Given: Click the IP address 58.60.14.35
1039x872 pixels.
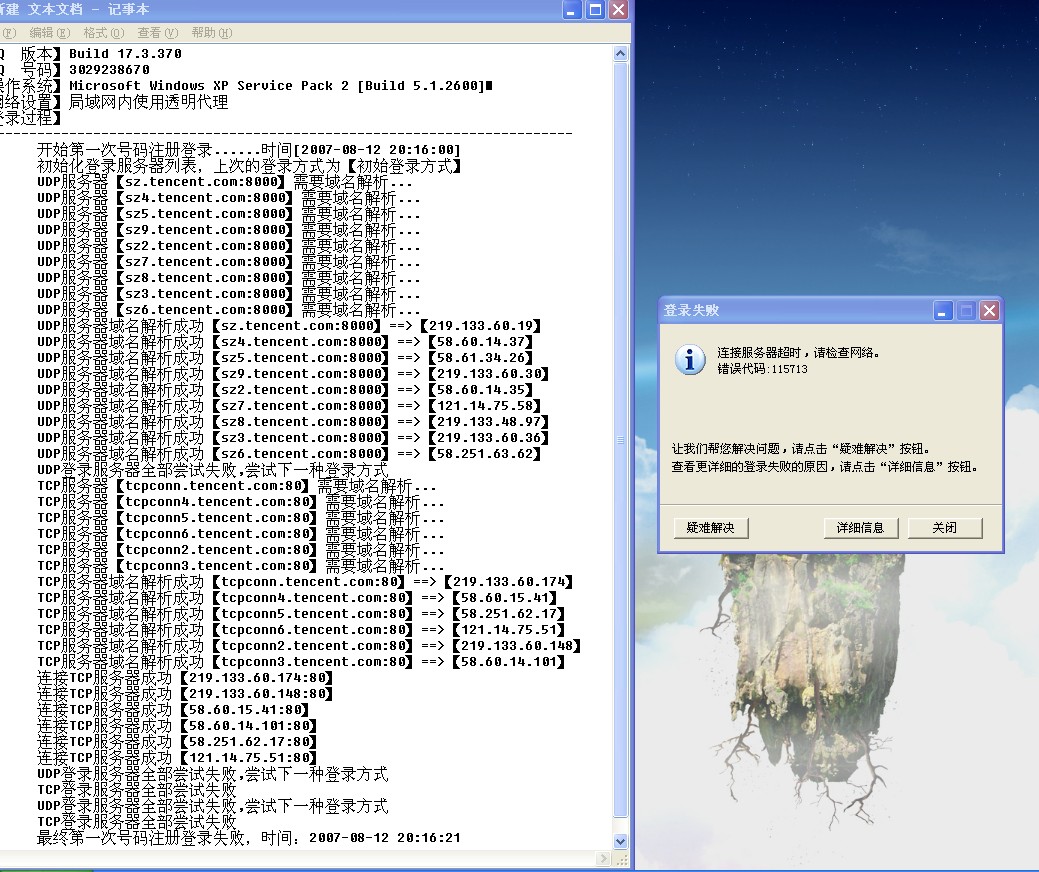Looking at the screenshot, I should [481, 390].
